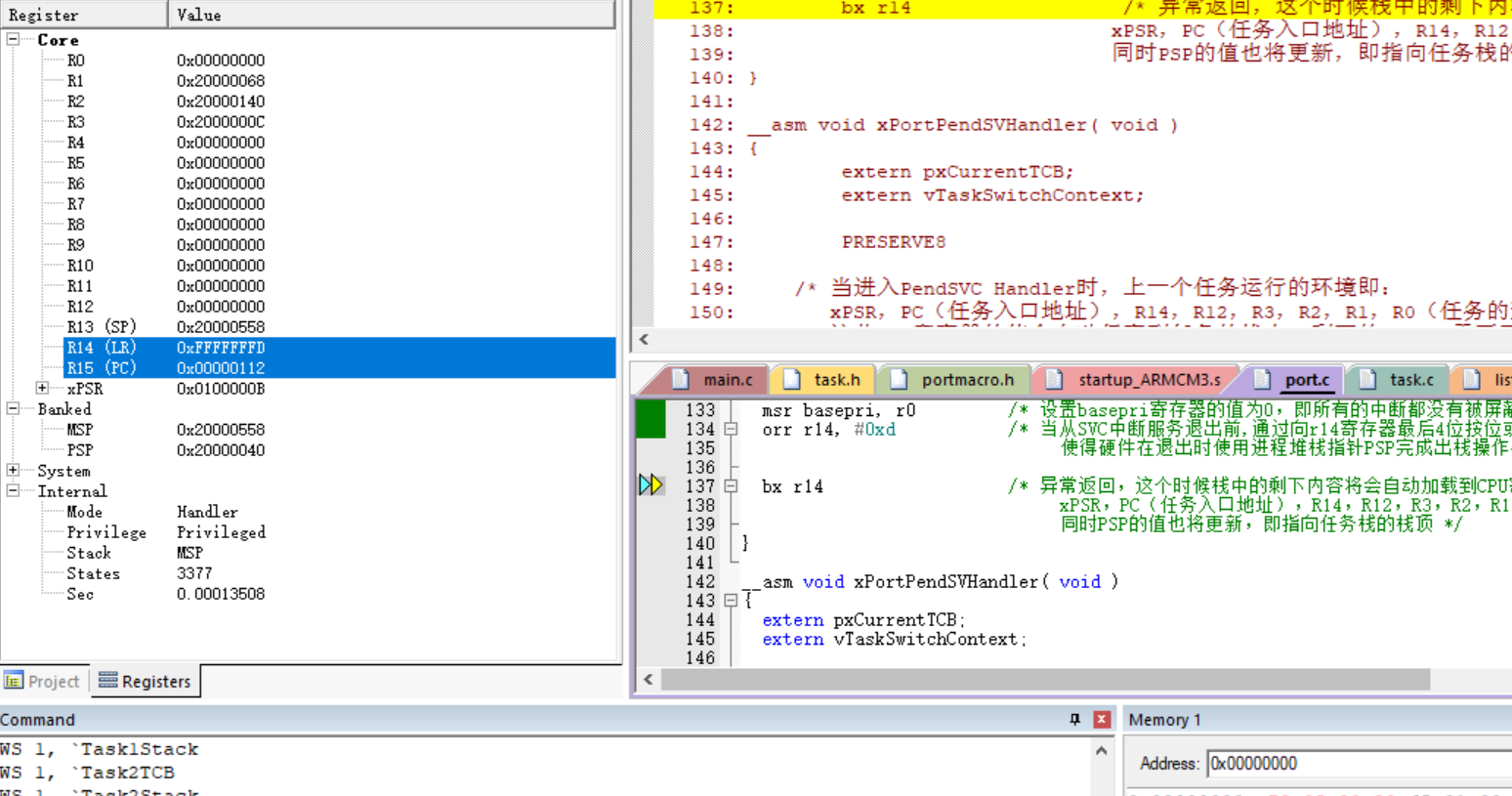This screenshot has width=1512, height=796.
Task: Expand the System register group
Action: pyautogui.click(x=14, y=470)
